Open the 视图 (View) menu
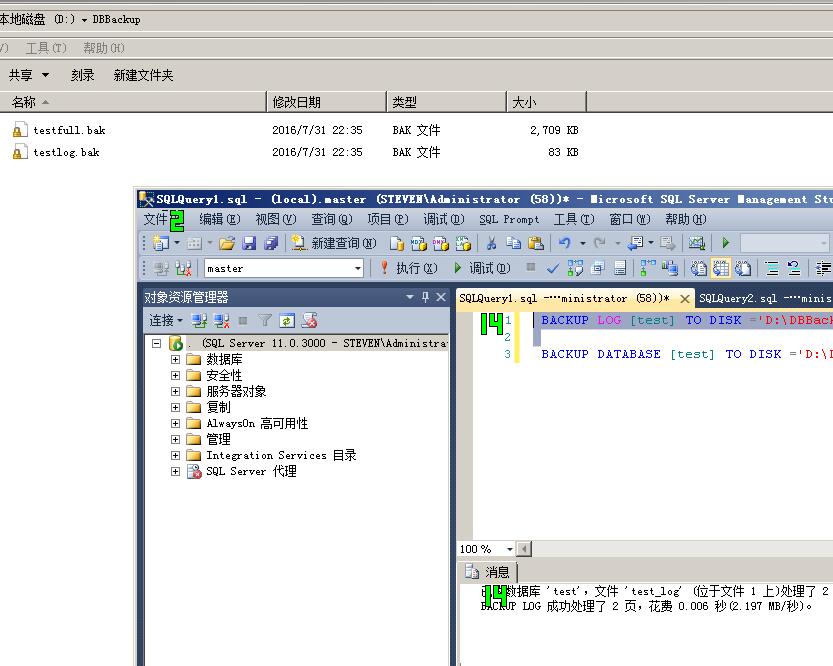 276,219
